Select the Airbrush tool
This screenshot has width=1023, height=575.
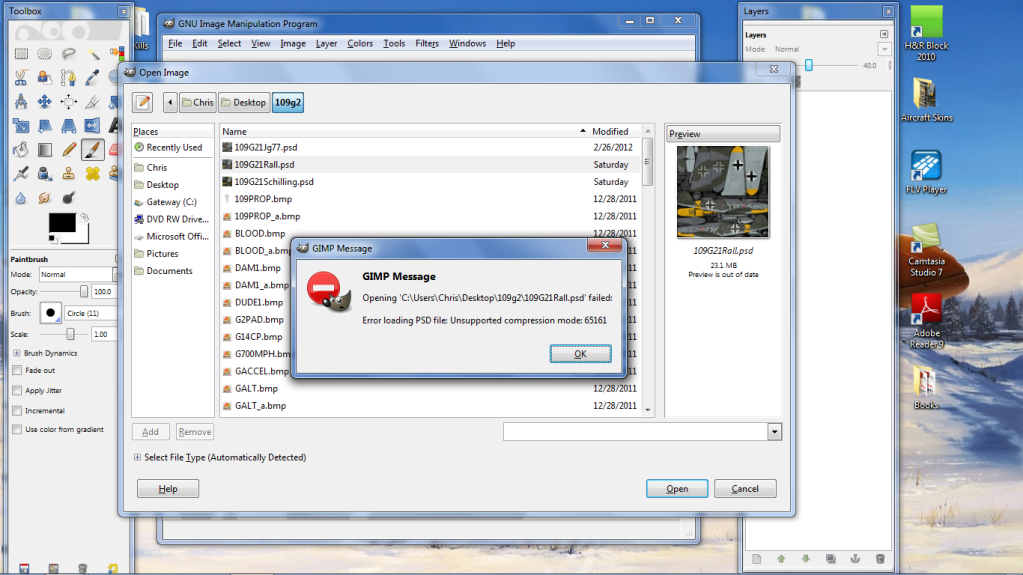pos(21,174)
